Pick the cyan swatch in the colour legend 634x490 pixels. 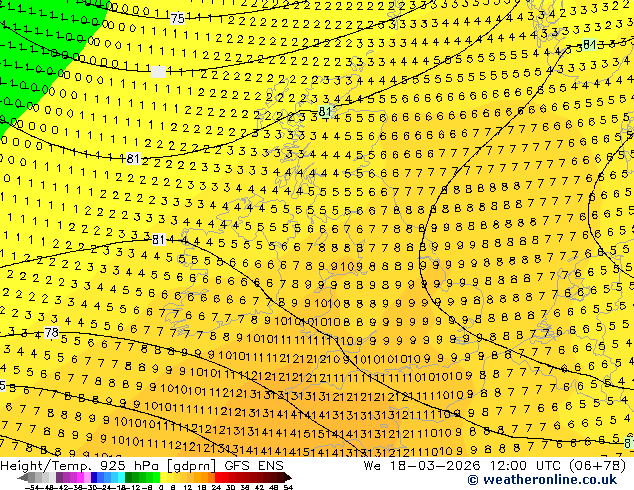121,477
